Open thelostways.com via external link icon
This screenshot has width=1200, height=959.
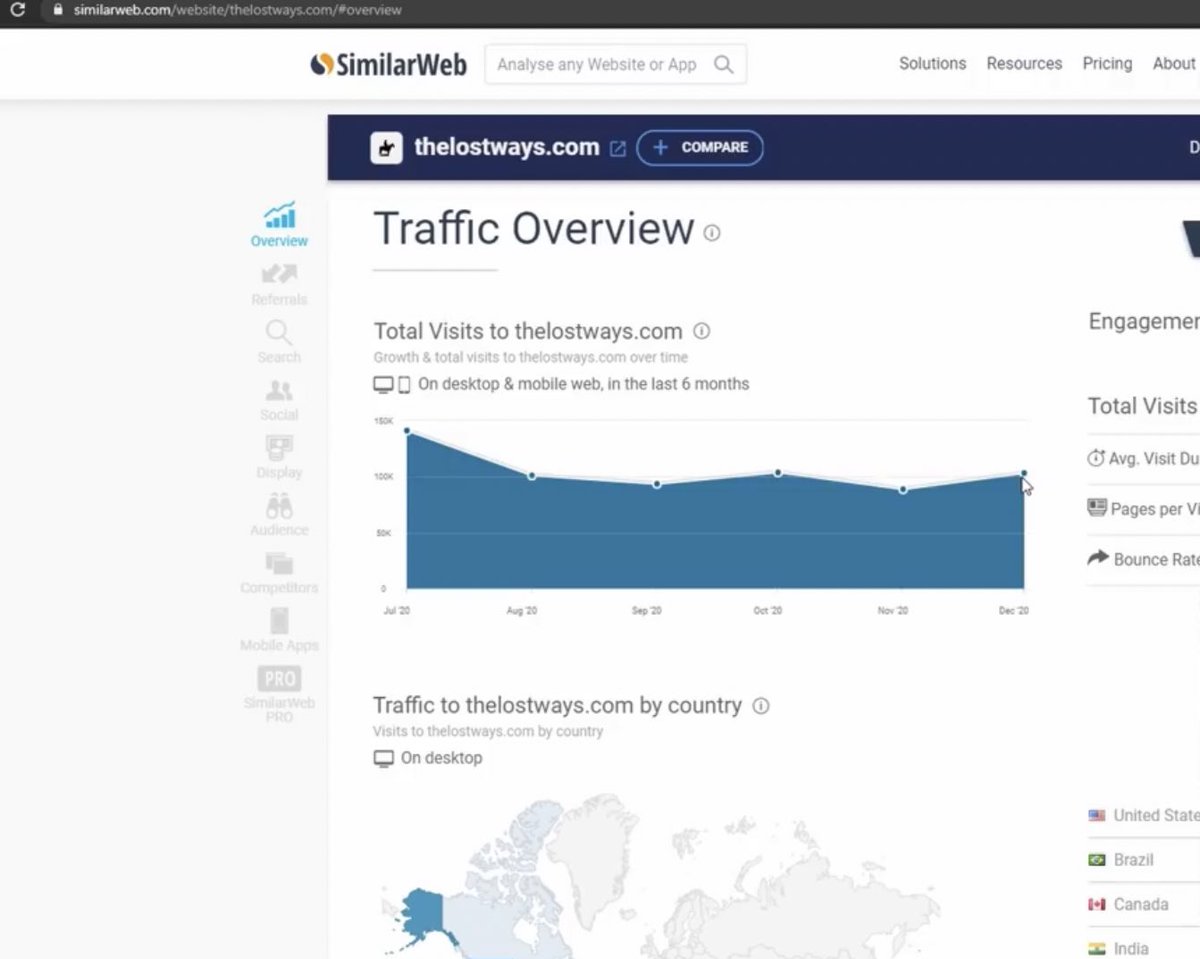coord(618,148)
